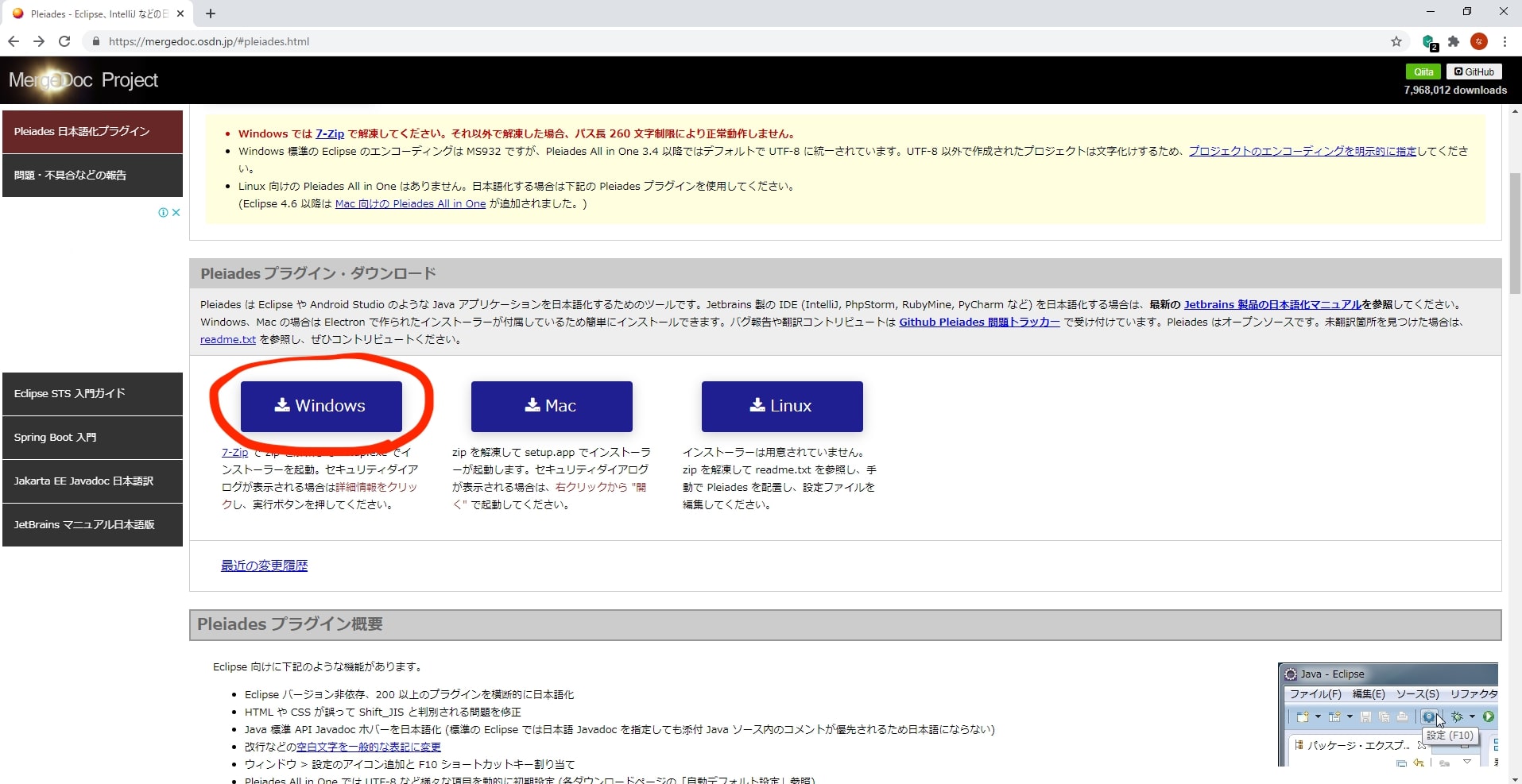Click the browser forward arrow

pos(39,41)
